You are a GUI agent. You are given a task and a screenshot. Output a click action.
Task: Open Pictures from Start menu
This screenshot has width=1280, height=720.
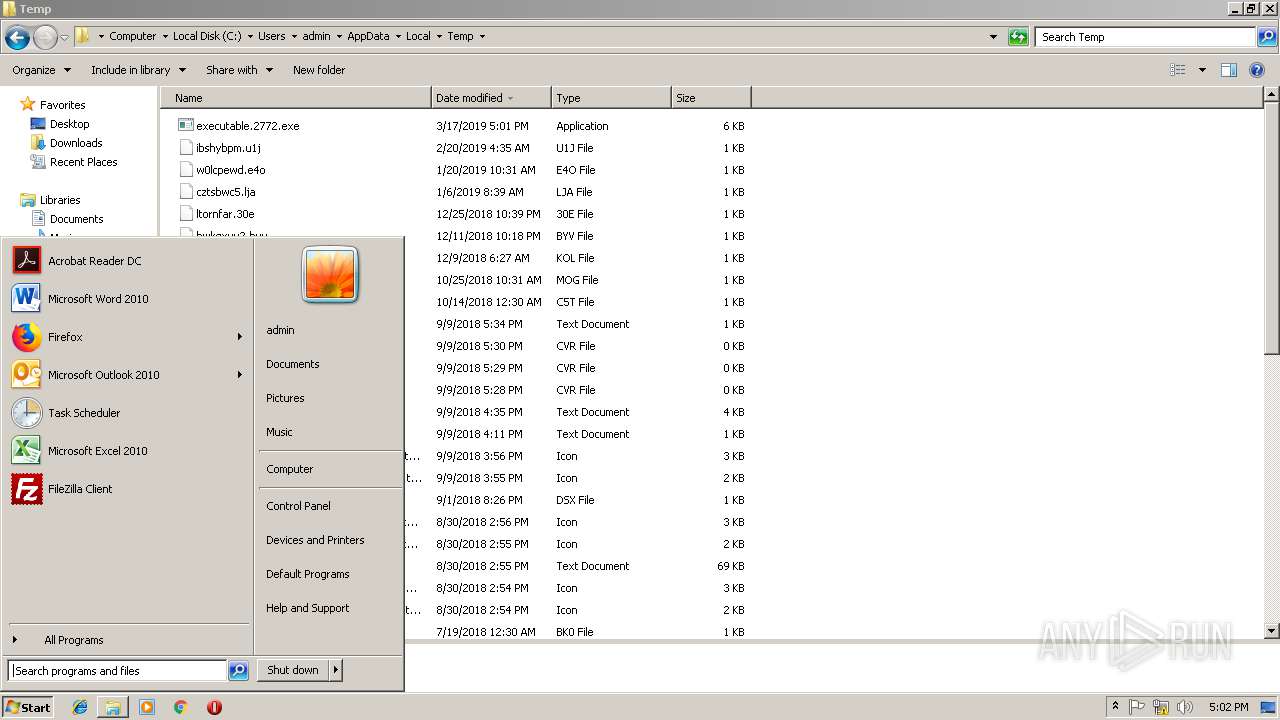pyautogui.click(x=285, y=398)
